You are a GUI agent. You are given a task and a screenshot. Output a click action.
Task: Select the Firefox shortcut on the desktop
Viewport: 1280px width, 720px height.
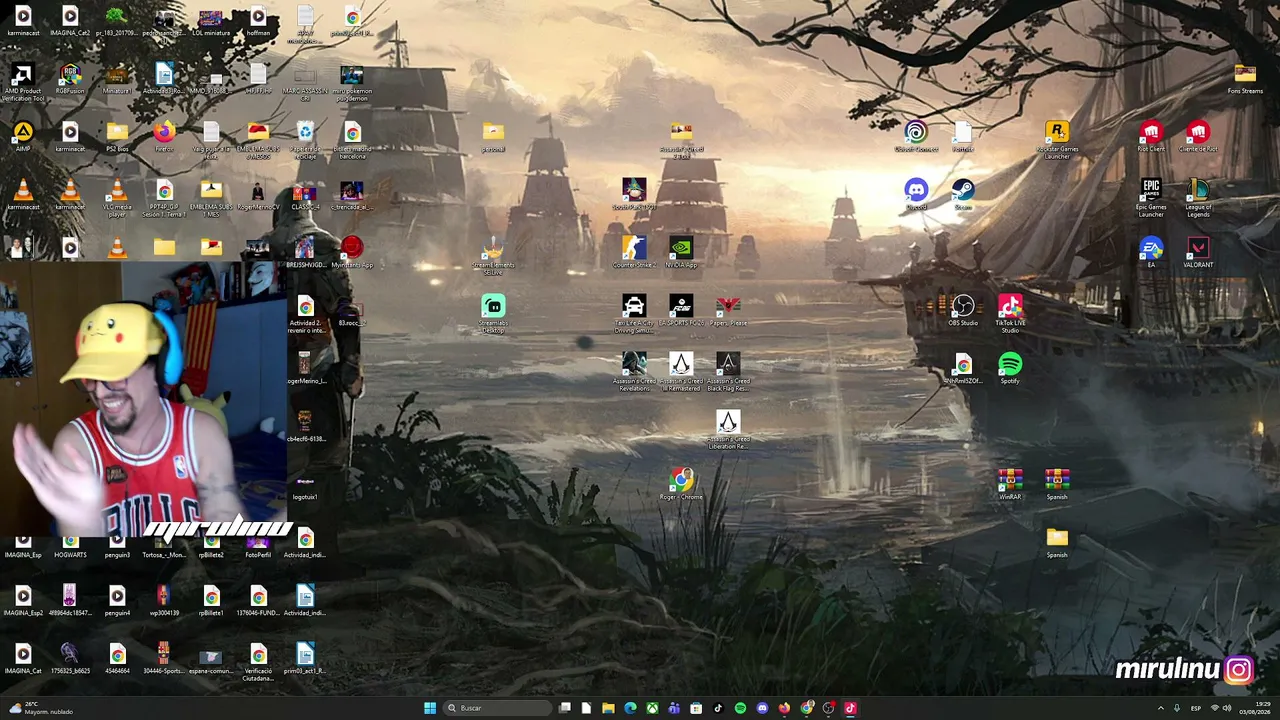[164, 137]
